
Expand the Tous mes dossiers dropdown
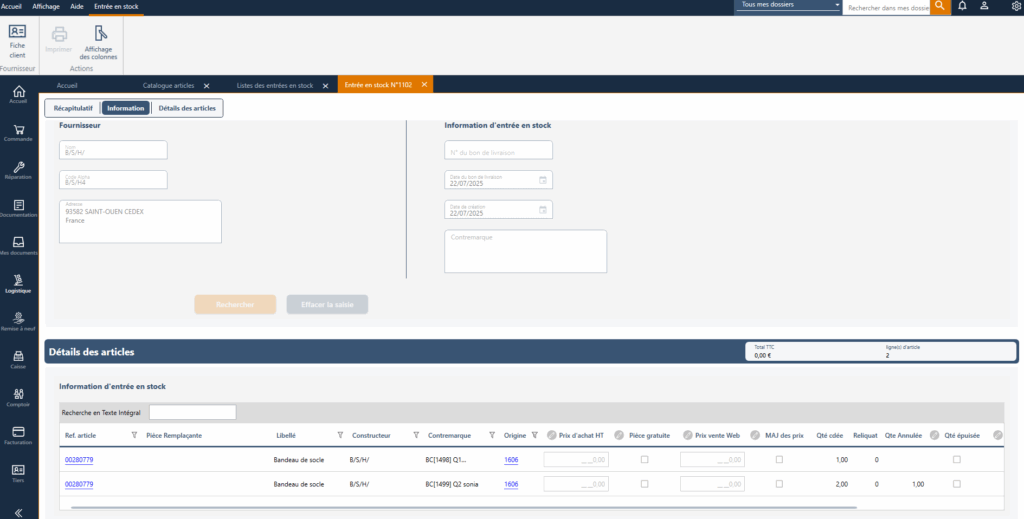(789, 6)
